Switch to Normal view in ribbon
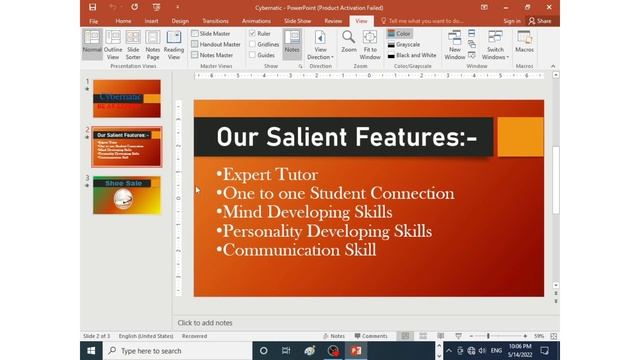The image size is (640, 360). click(x=92, y=44)
